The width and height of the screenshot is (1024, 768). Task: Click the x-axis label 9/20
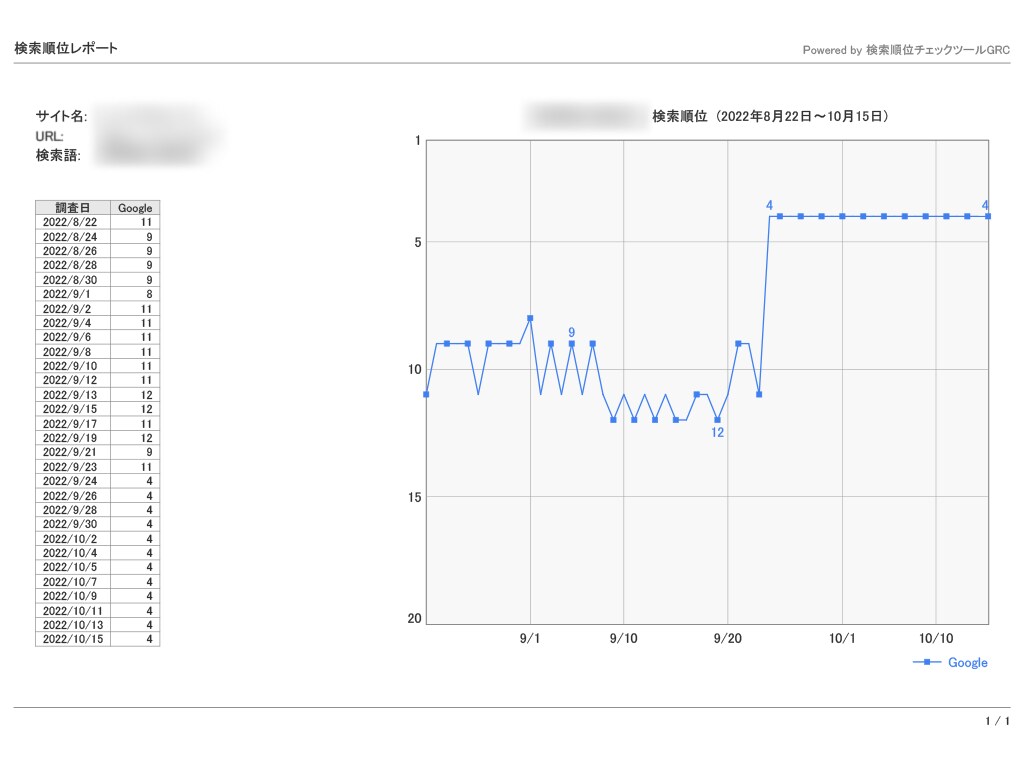728,638
